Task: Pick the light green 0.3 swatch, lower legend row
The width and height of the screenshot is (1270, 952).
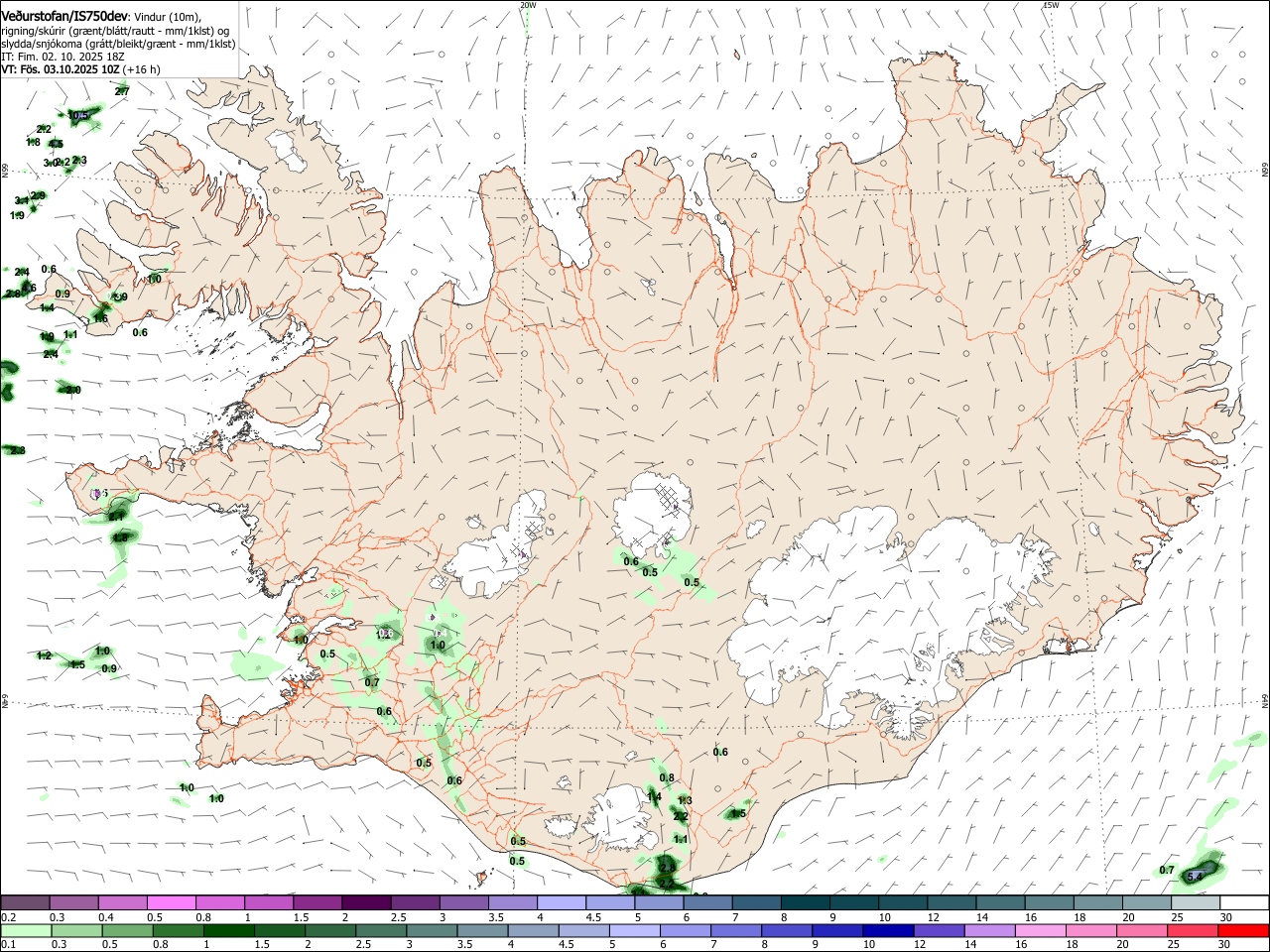Action: [76, 930]
